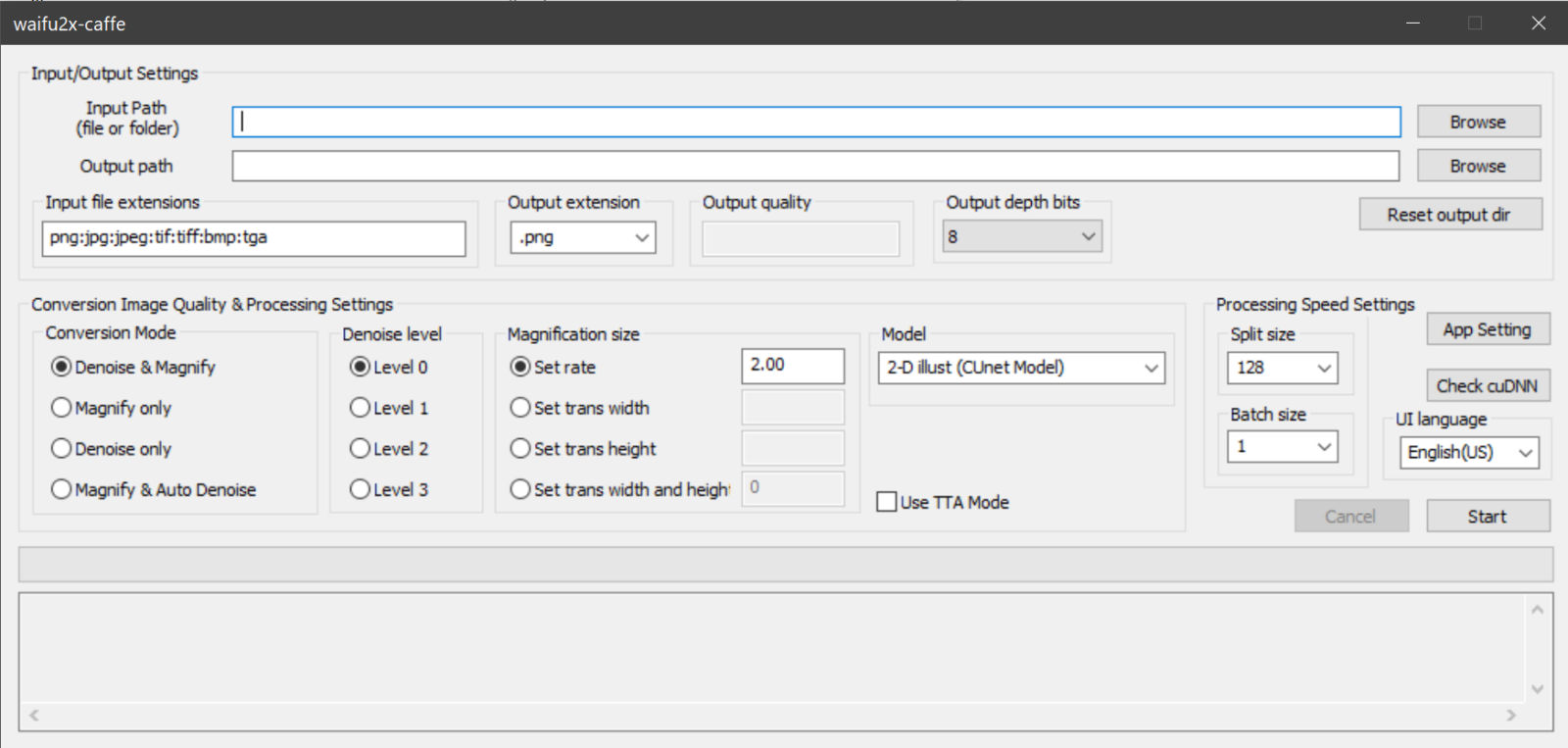
Task: Open the Model selection dropdown
Action: point(1021,368)
